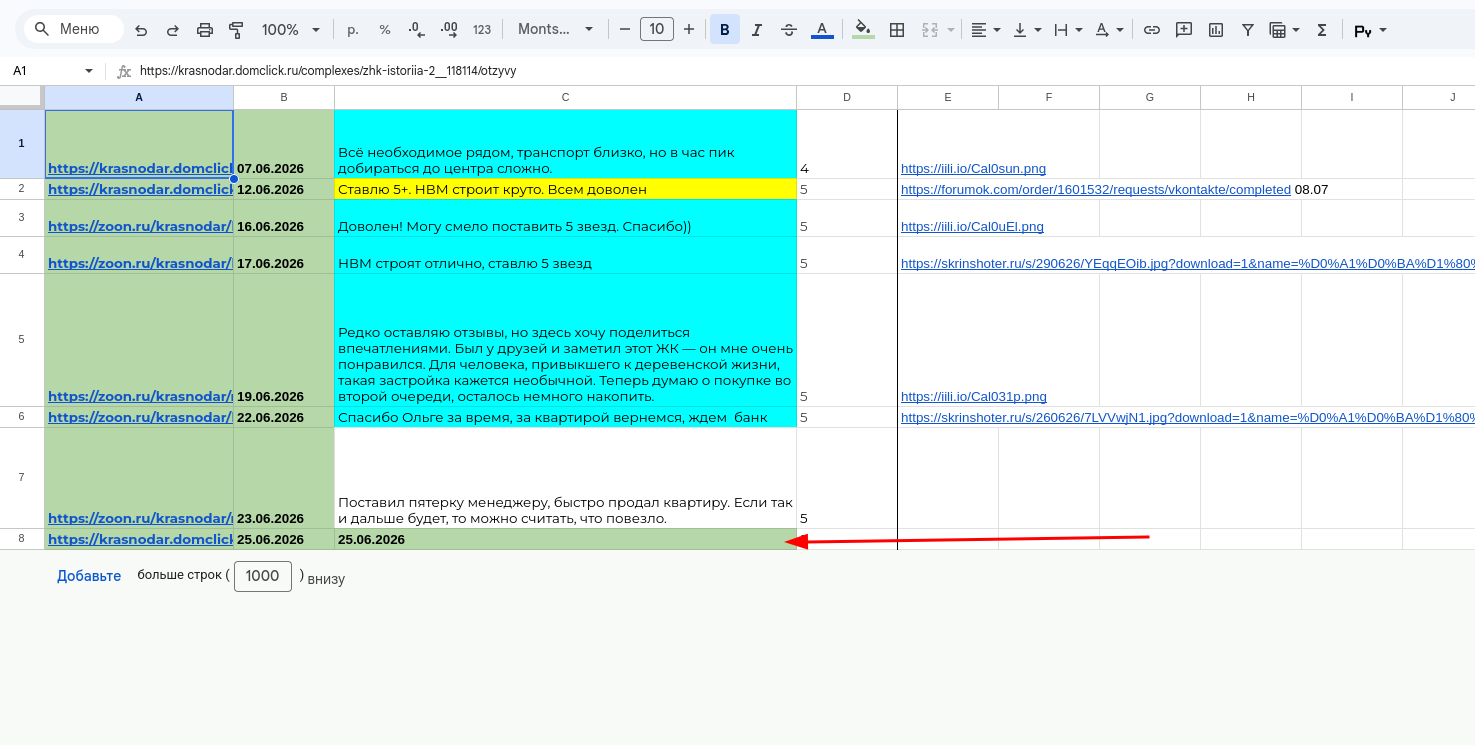Toggle bold formatting

(x=725, y=30)
